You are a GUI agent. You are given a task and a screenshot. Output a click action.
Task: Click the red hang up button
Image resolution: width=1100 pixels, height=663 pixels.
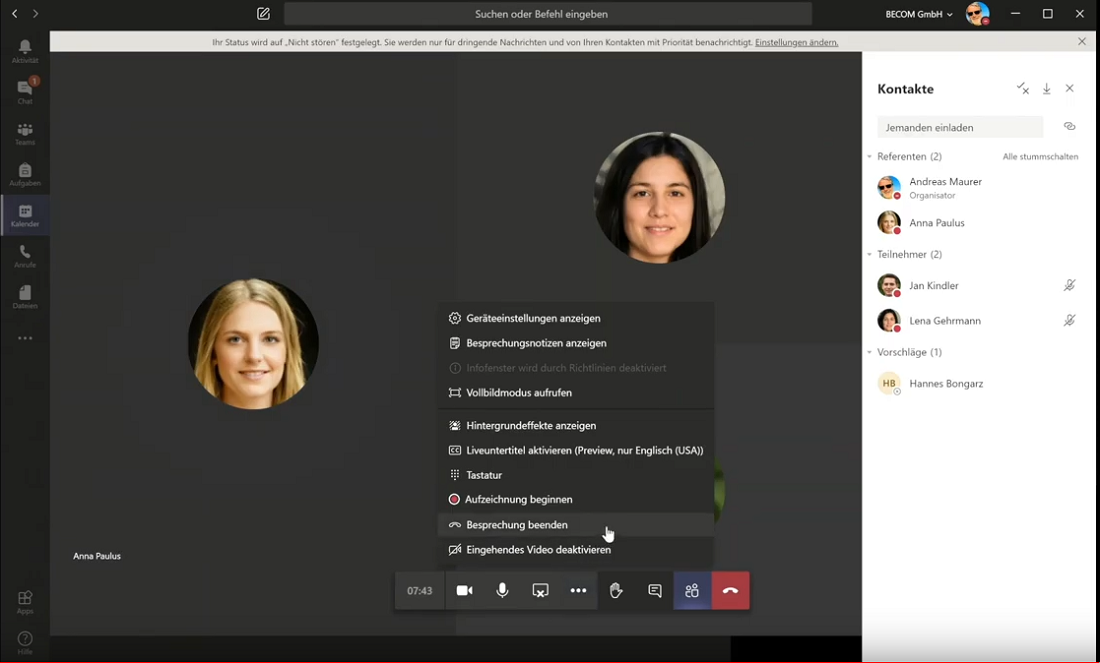click(x=730, y=591)
